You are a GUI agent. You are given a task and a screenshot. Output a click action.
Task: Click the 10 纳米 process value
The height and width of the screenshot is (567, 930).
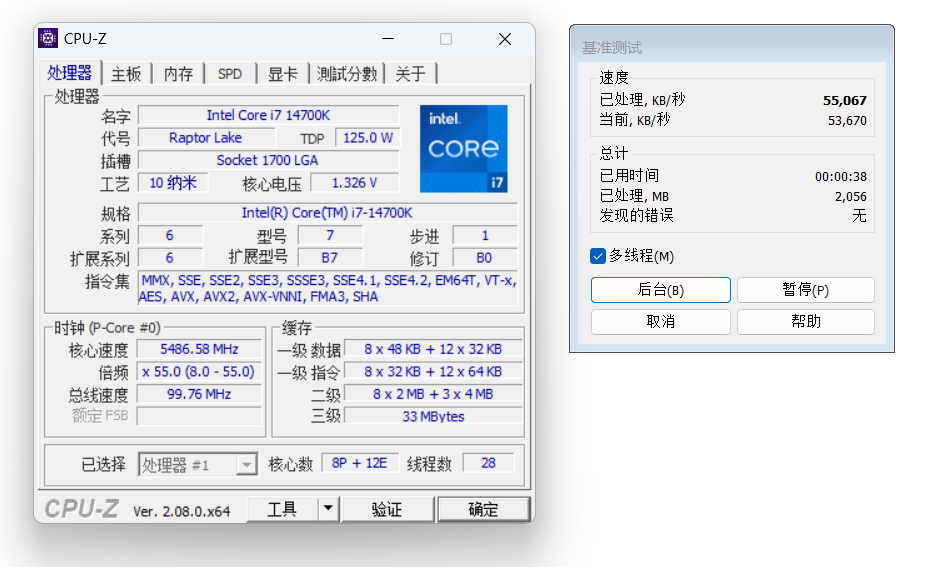click(x=173, y=183)
